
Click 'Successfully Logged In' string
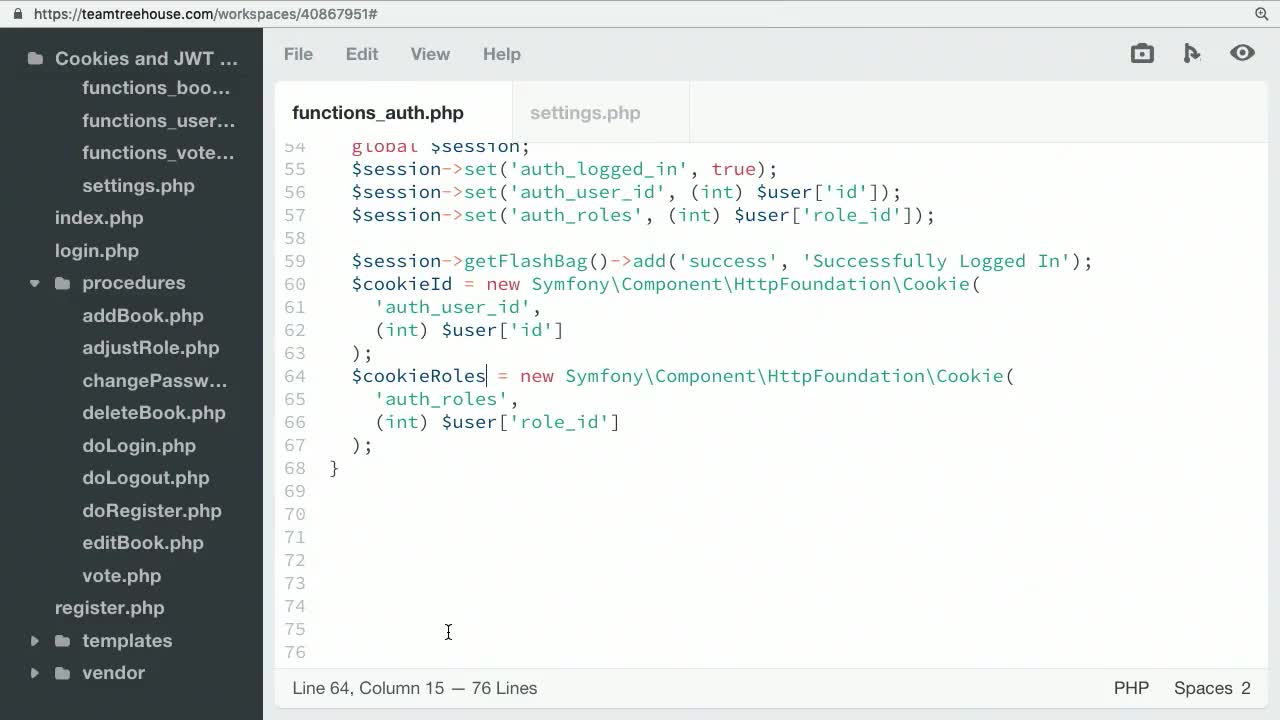click(x=936, y=261)
